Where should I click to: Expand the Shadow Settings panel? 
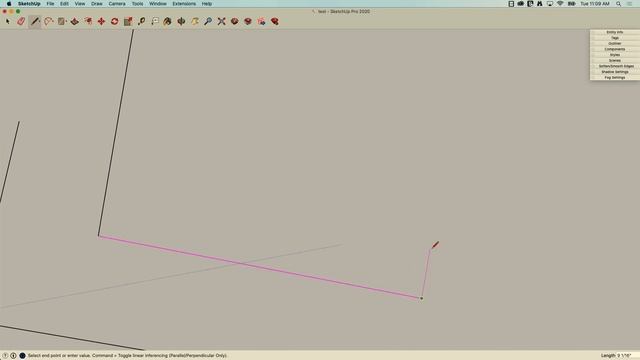point(615,72)
